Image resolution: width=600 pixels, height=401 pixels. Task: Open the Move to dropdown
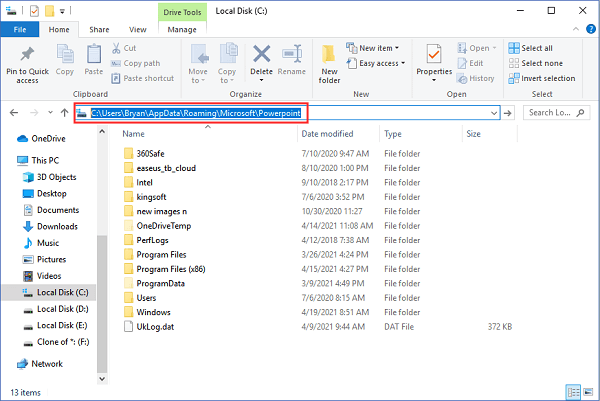(x=198, y=62)
